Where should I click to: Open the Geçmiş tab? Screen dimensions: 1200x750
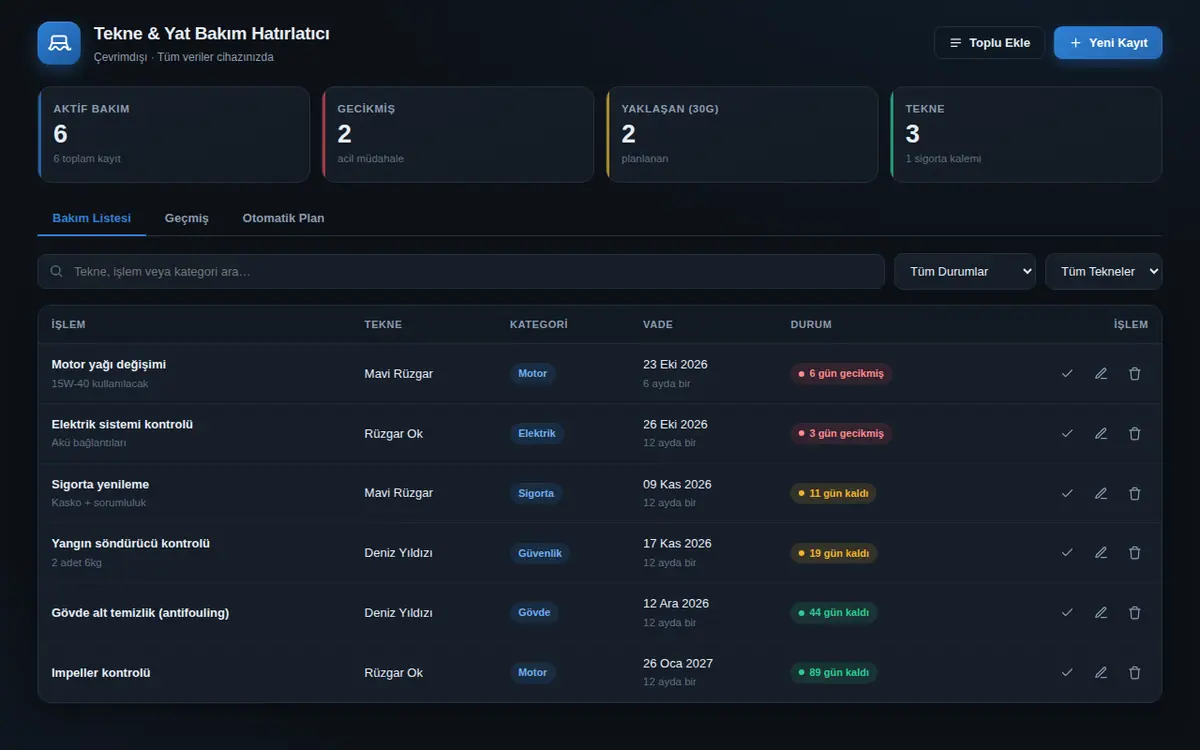click(x=187, y=218)
